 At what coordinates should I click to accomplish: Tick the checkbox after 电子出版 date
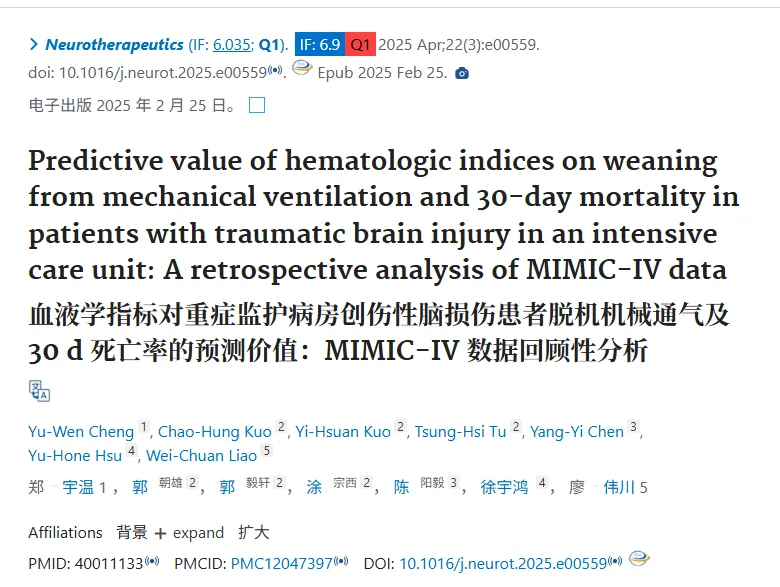click(257, 105)
